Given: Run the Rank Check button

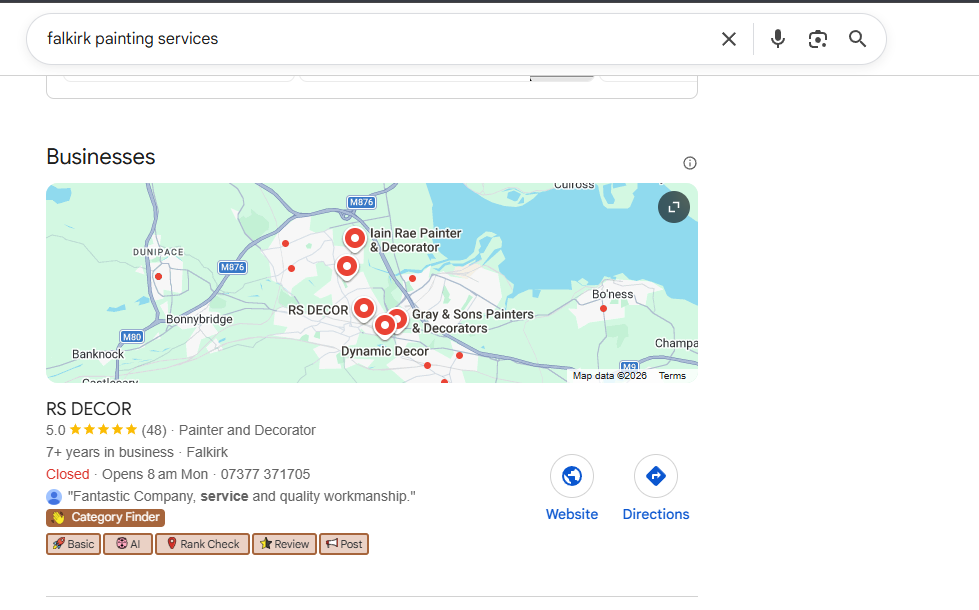Looking at the screenshot, I should pos(202,544).
